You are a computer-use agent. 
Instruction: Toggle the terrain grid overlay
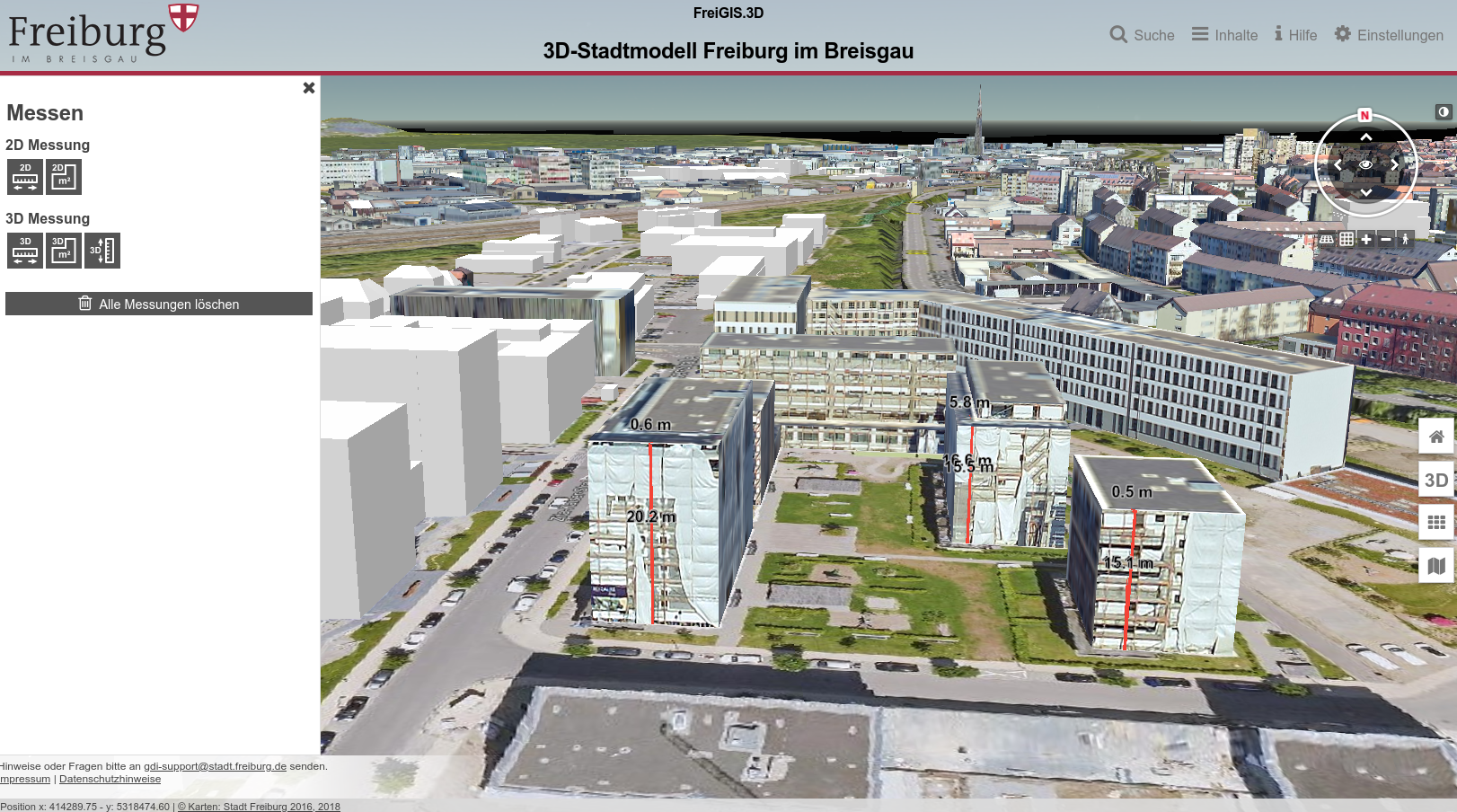coord(1327,239)
